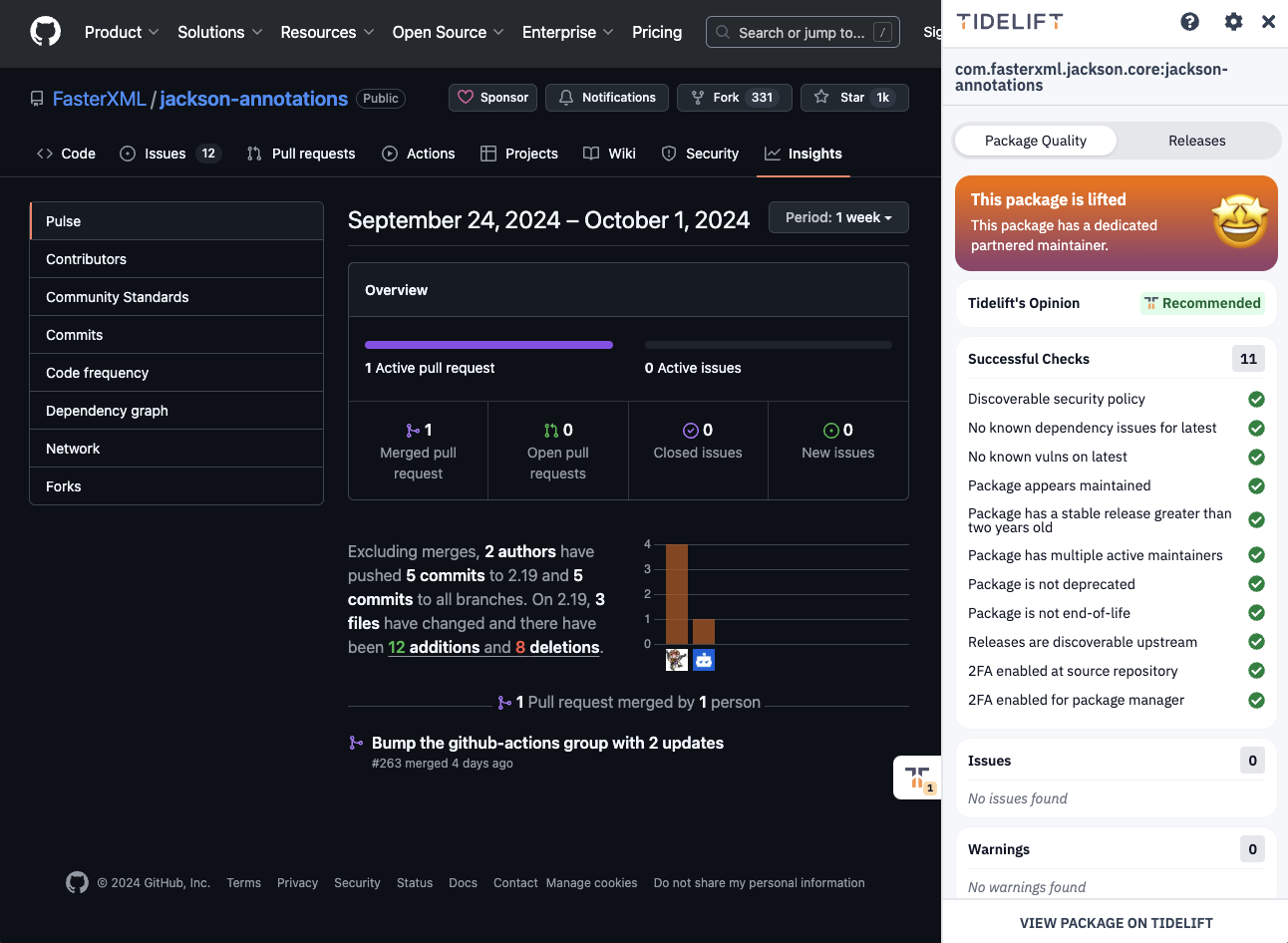Star the repository
1288x943 pixels.
click(854, 98)
